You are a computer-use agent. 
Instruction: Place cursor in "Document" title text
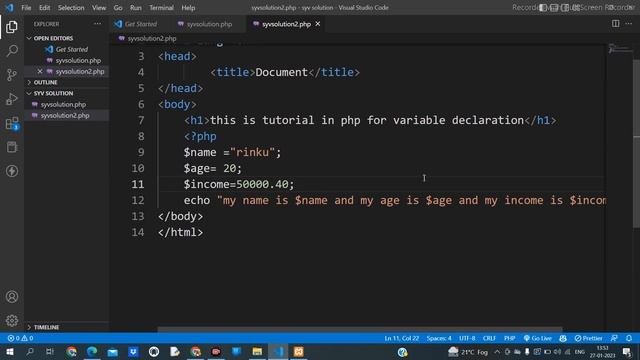(x=281, y=72)
